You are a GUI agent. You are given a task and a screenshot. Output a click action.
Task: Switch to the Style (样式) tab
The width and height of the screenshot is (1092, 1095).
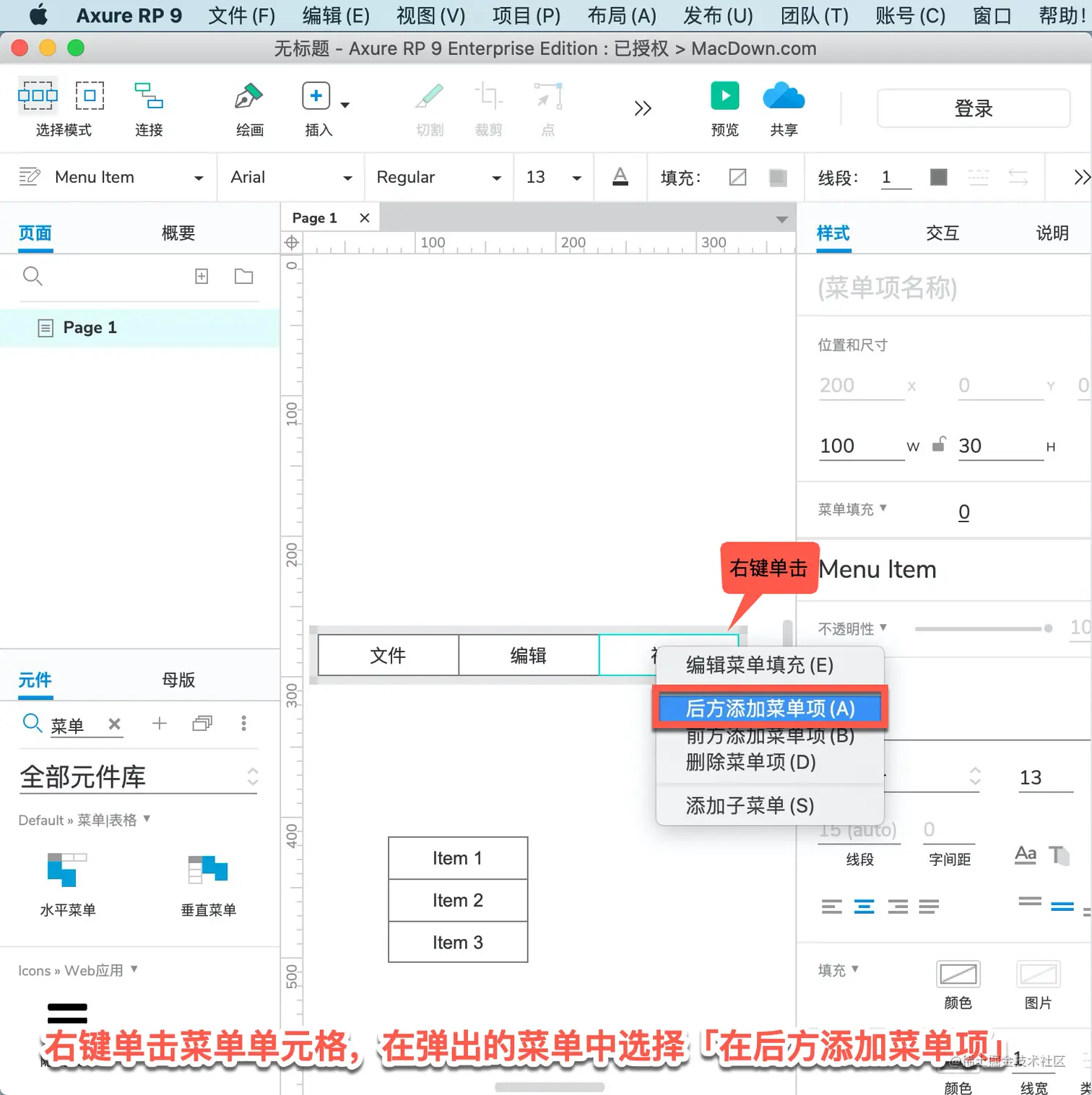point(833,233)
